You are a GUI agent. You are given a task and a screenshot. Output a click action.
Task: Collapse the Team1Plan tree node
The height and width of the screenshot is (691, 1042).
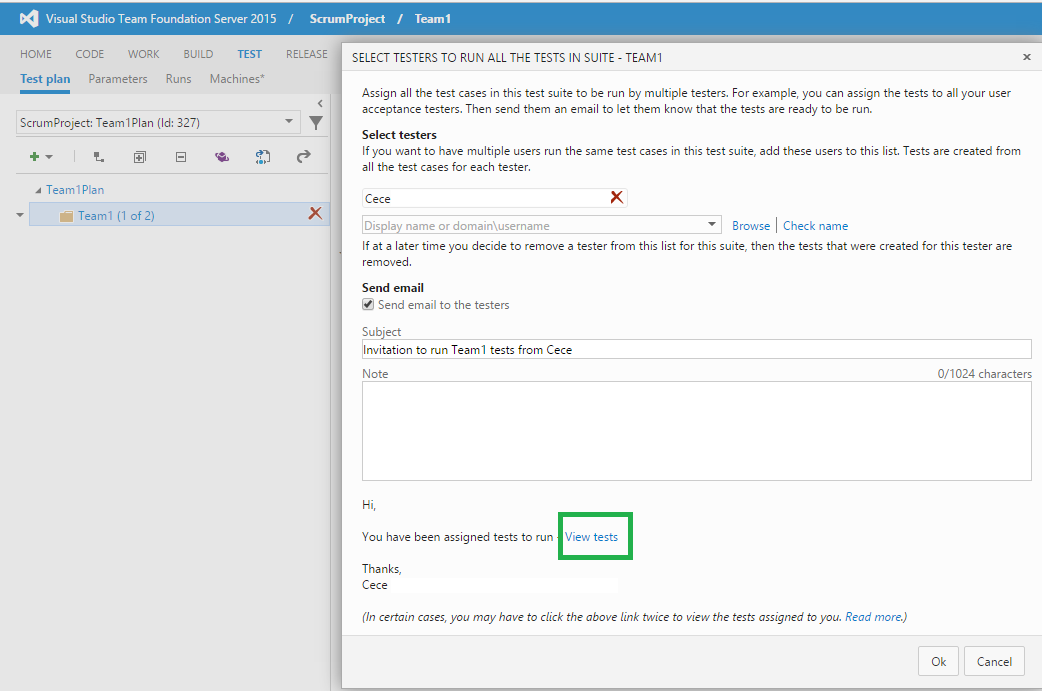point(38,191)
